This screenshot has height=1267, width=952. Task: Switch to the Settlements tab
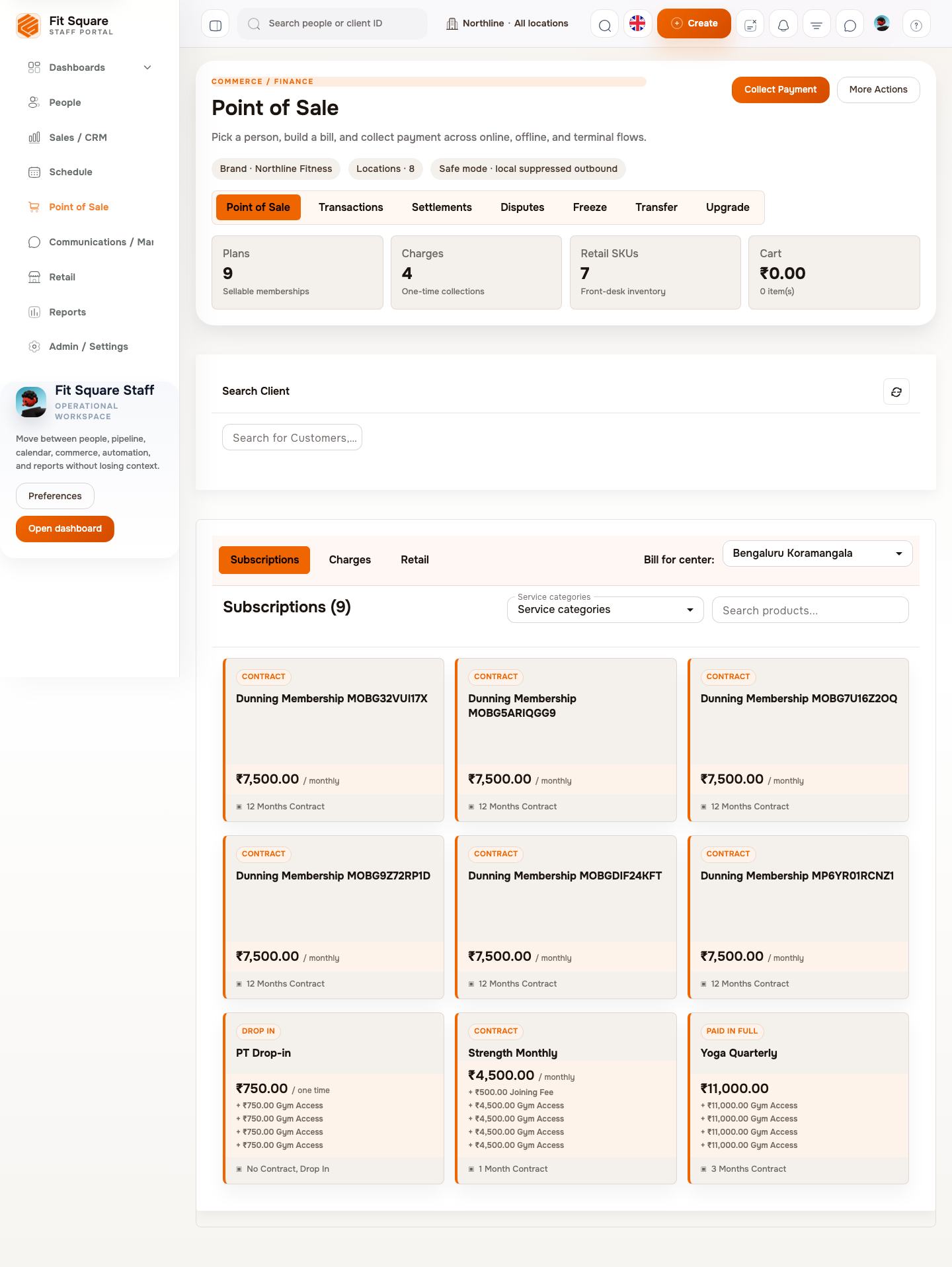click(442, 208)
